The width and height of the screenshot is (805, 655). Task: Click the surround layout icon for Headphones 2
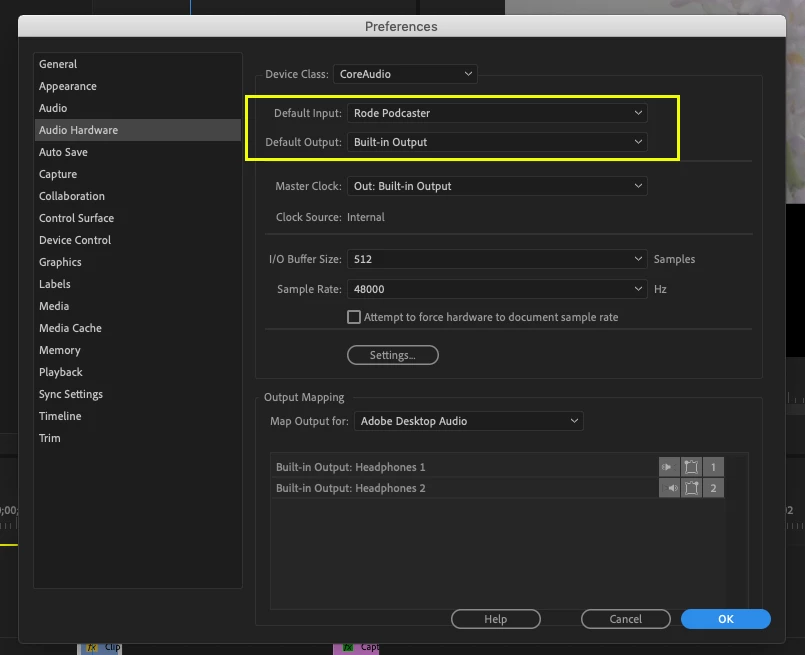click(x=691, y=488)
